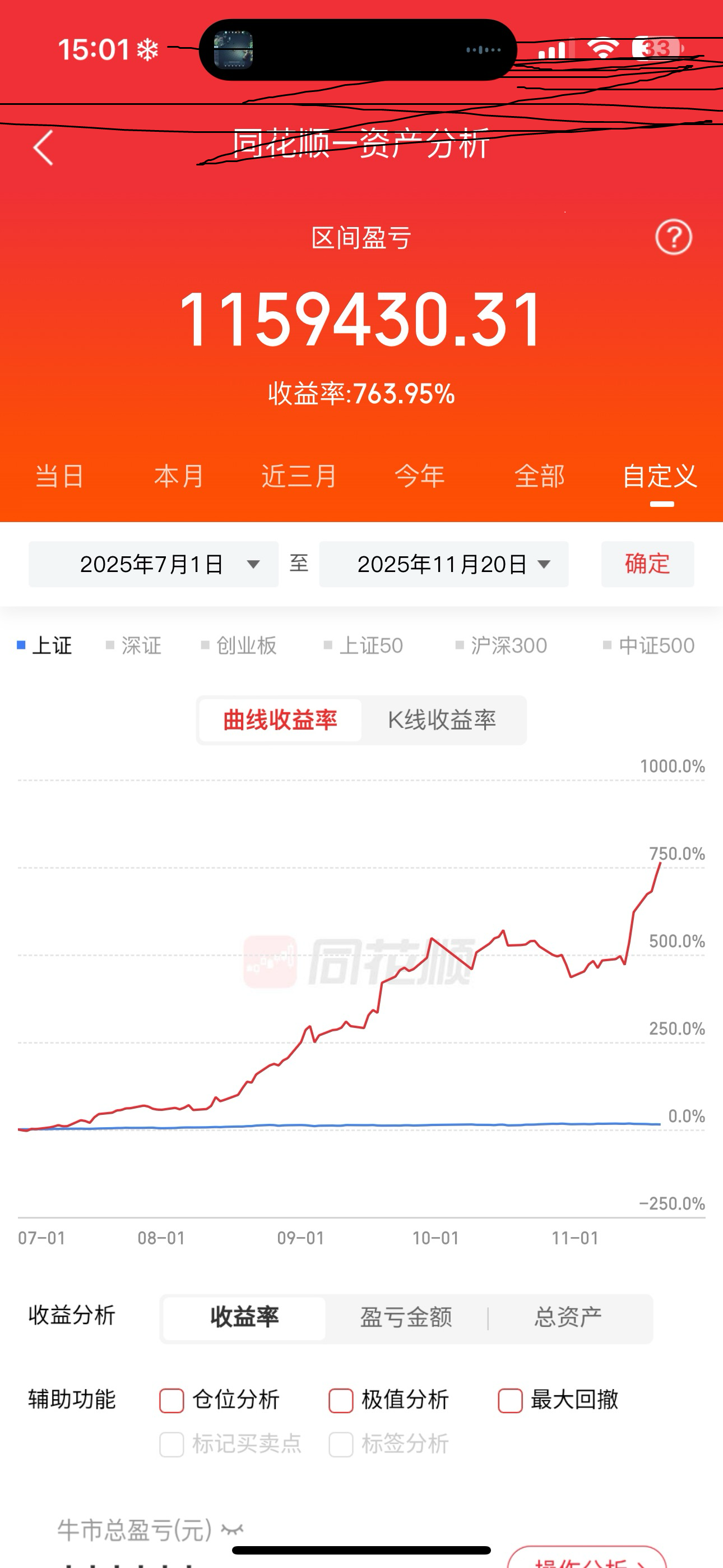Tap the hidden-eye icon beside 牛市总盈亏
The image size is (723, 1568).
[232, 1529]
